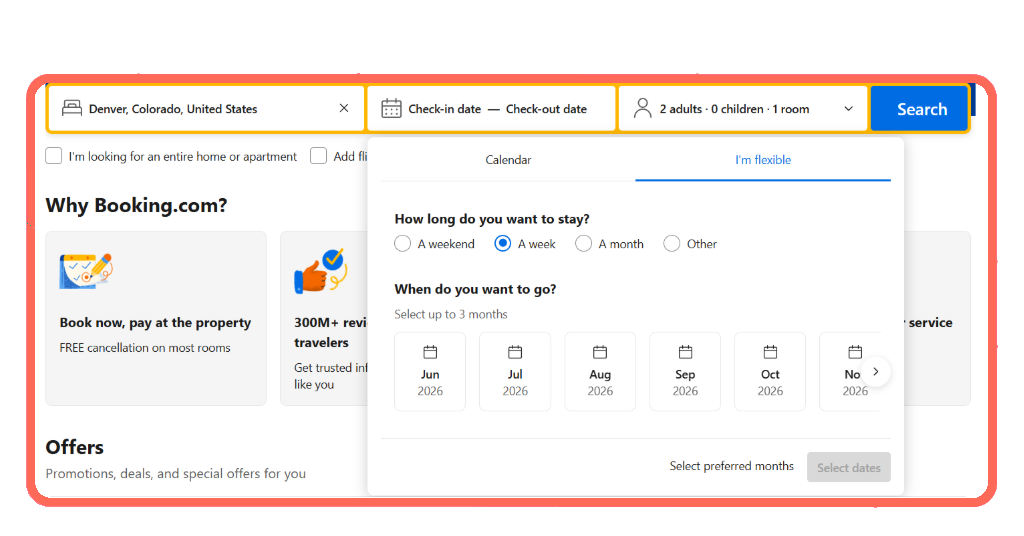
Task: Click the blue Search button
Action: pos(921,109)
